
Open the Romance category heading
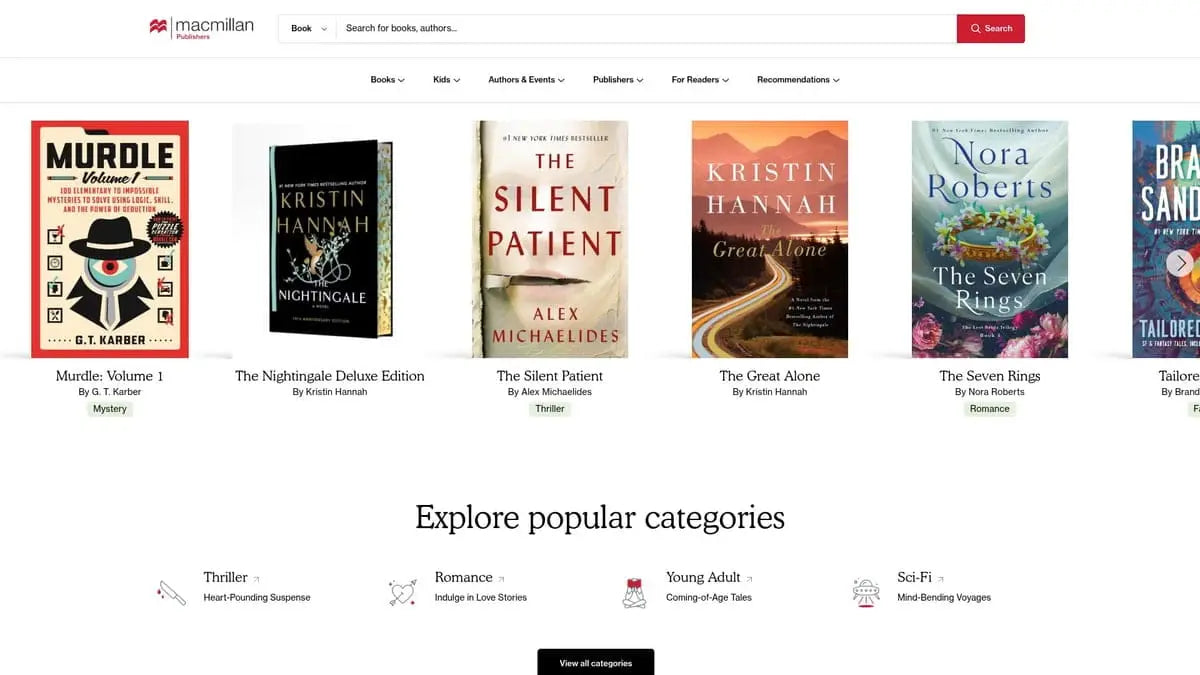click(463, 577)
